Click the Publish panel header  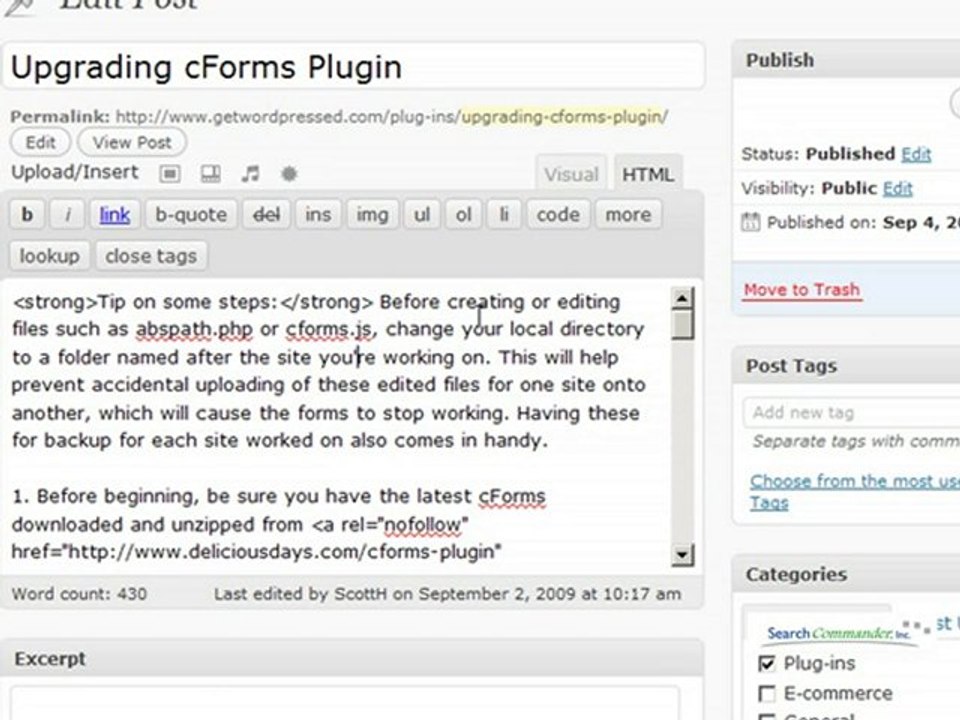pyautogui.click(x=847, y=60)
